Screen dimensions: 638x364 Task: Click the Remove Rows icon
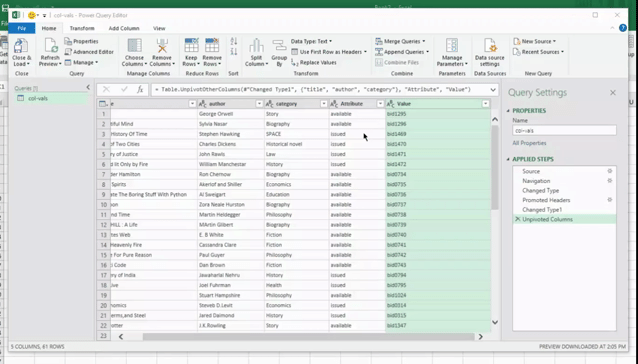click(212, 46)
